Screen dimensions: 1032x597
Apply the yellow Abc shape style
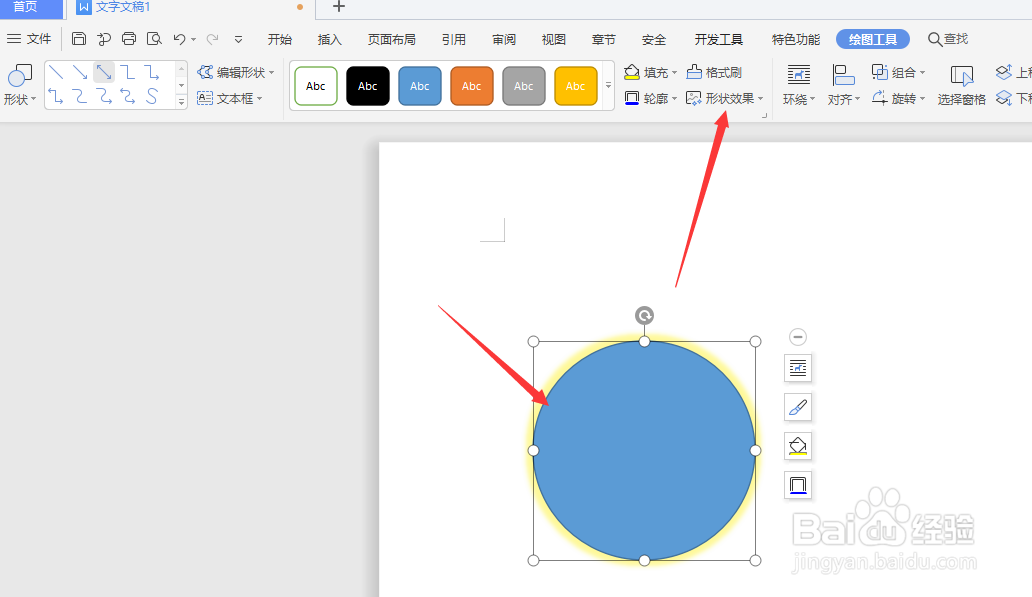[x=576, y=86]
